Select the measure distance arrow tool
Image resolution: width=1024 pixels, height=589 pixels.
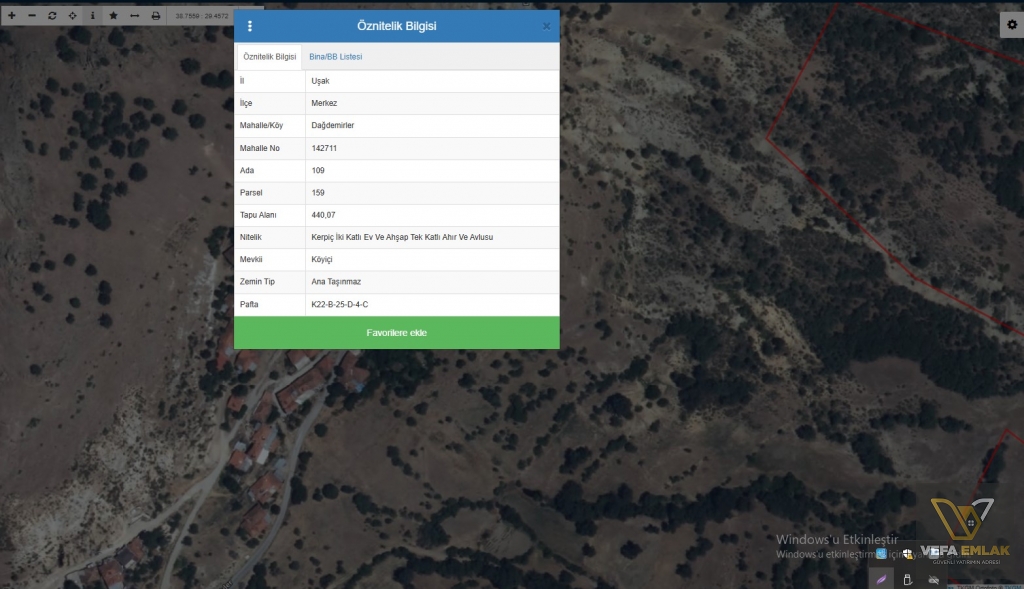click(x=134, y=16)
